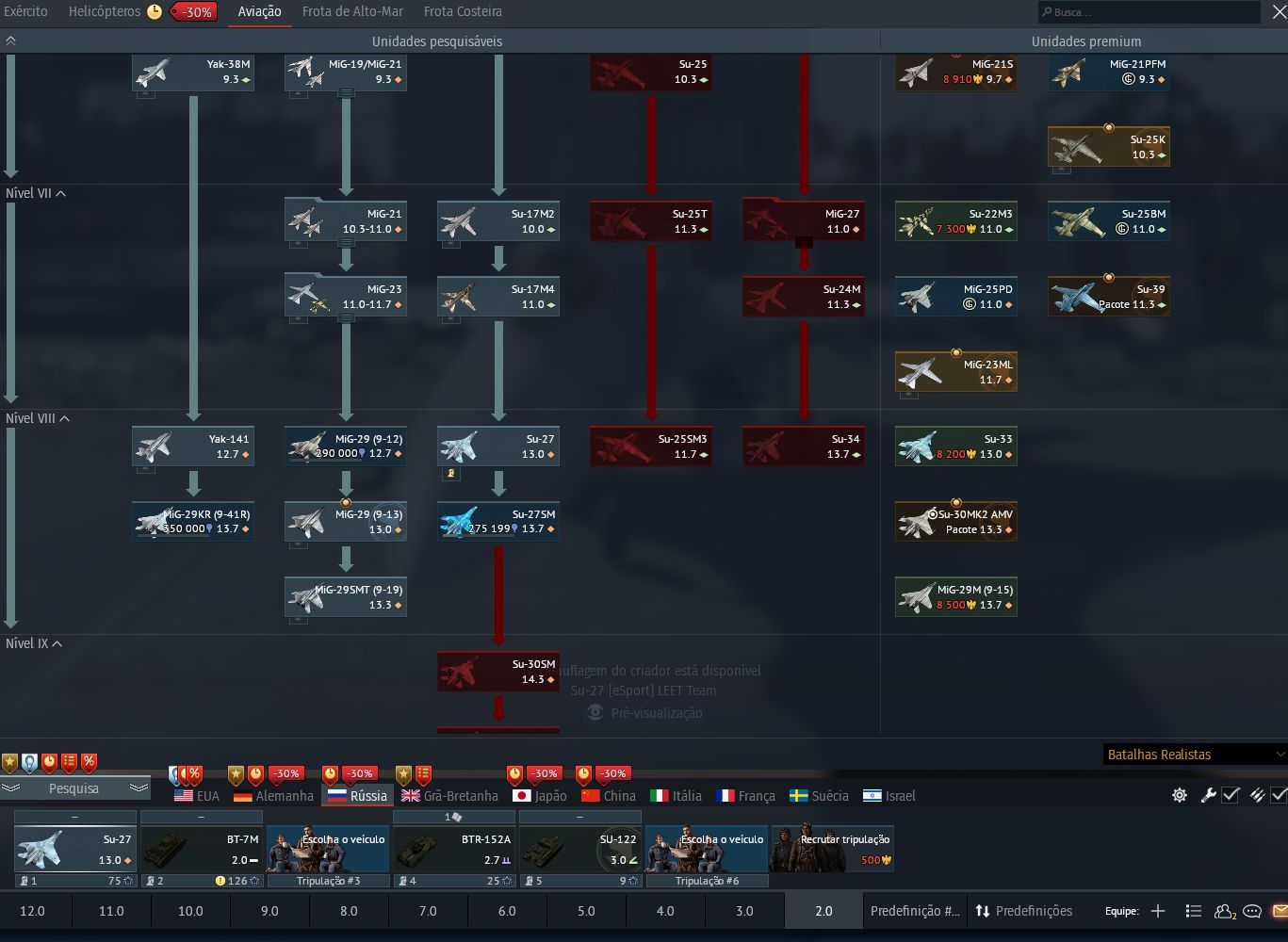
Task: Select the Alemanha nation tab
Action: pos(273,796)
